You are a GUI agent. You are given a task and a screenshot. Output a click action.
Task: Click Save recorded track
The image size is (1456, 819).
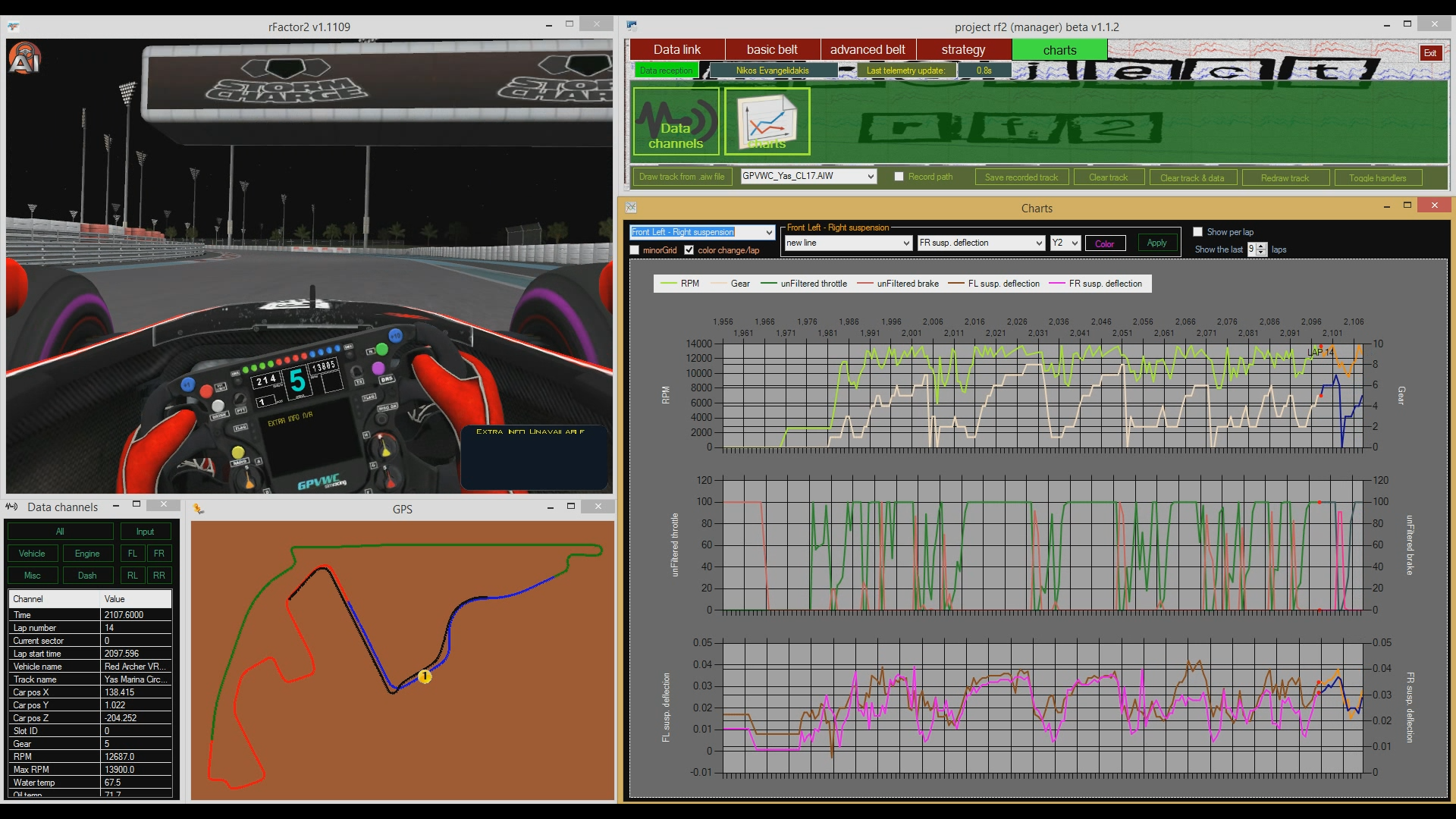click(1021, 177)
